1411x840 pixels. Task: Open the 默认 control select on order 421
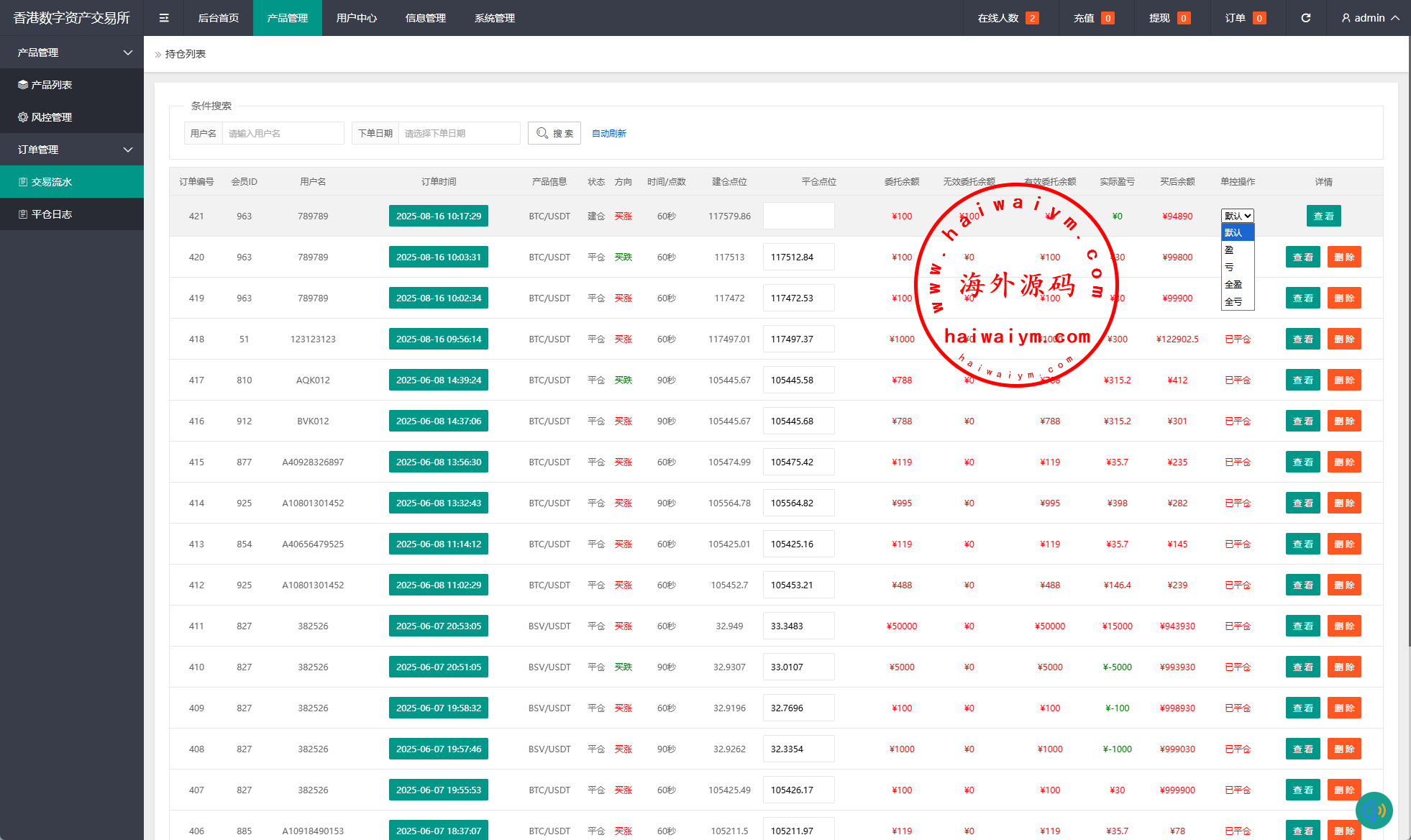tap(1237, 216)
